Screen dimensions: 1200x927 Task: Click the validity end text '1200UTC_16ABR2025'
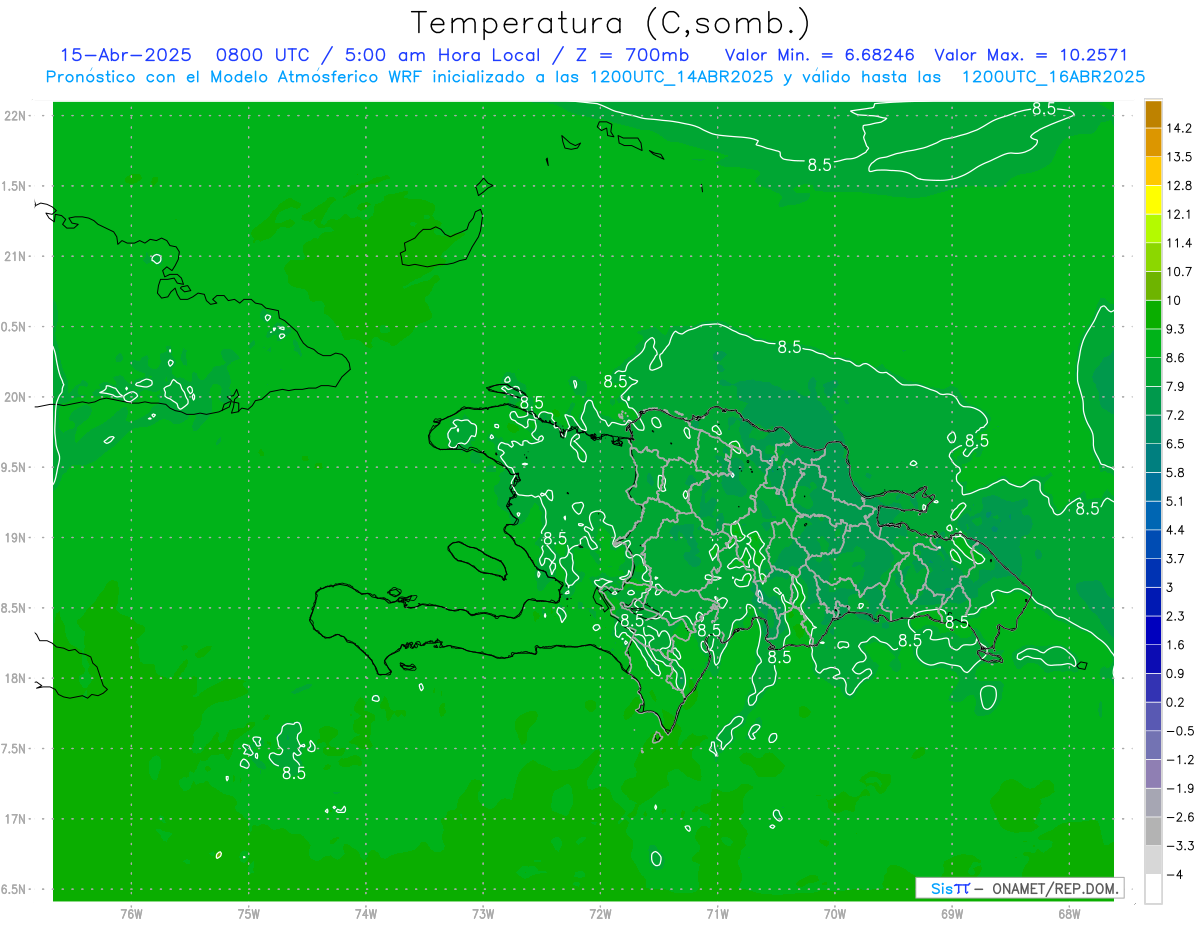(1053, 77)
